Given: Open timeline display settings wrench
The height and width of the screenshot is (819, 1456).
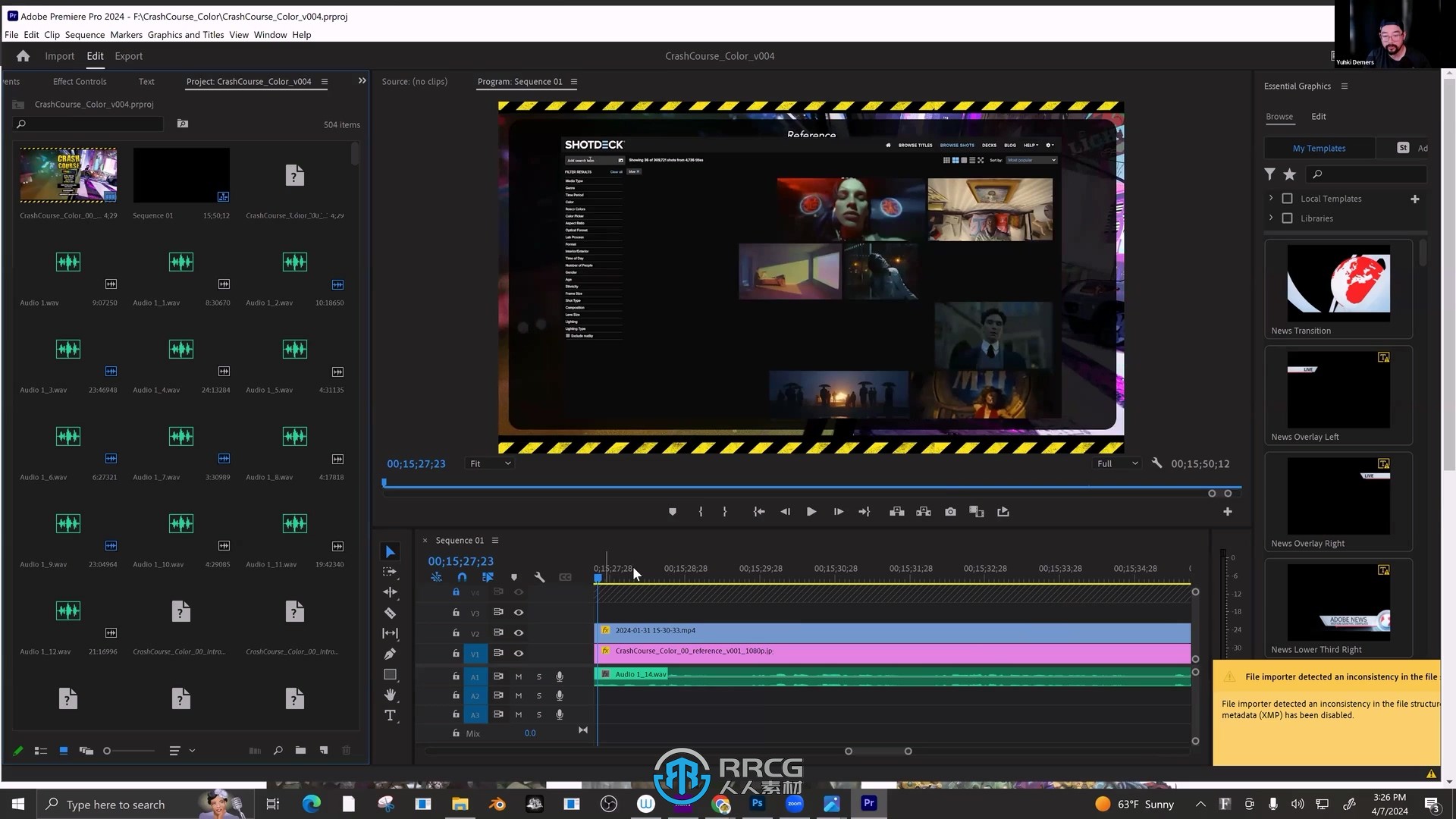Looking at the screenshot, I should pos(539,577).
